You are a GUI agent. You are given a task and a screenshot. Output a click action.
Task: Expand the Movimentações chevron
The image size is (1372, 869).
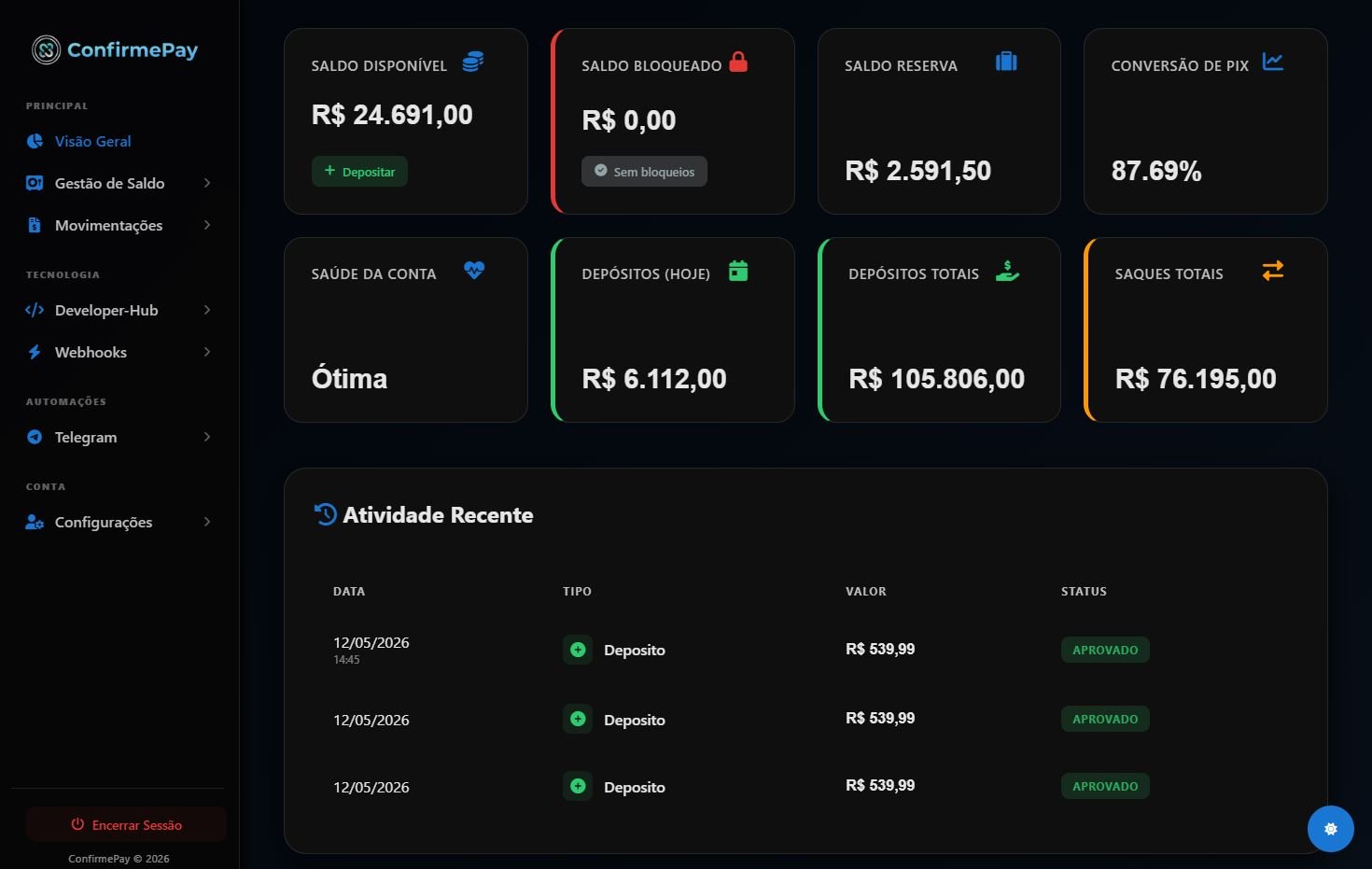[207, 225]
